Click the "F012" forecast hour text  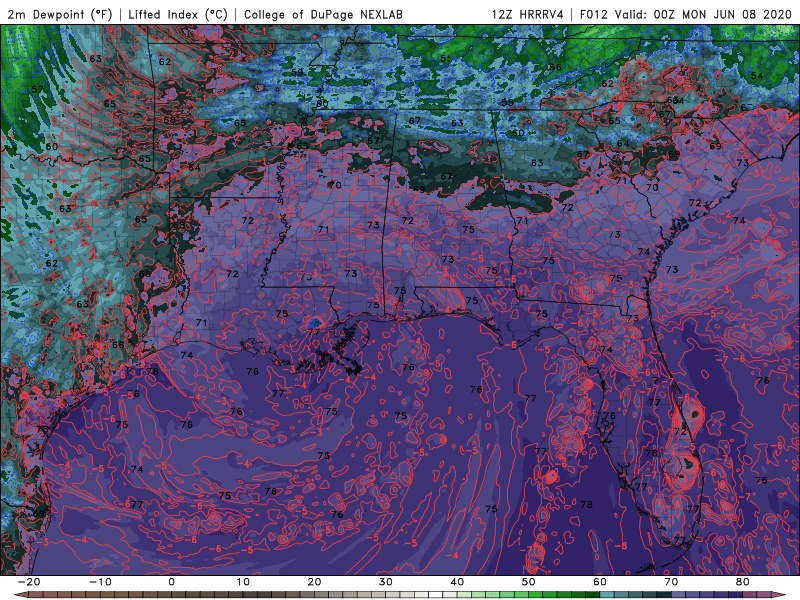click(594, 14)
